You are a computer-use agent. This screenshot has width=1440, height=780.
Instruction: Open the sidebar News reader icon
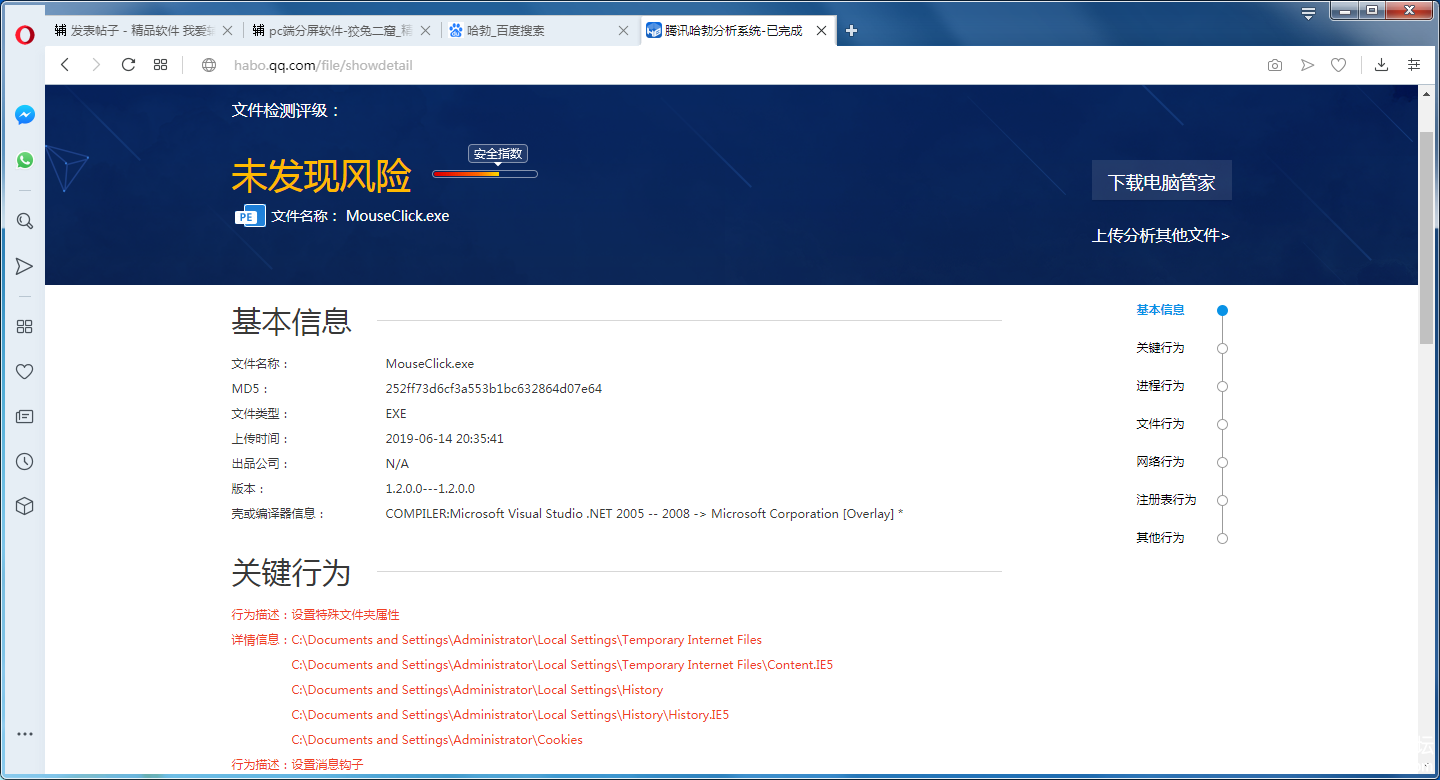25,417
